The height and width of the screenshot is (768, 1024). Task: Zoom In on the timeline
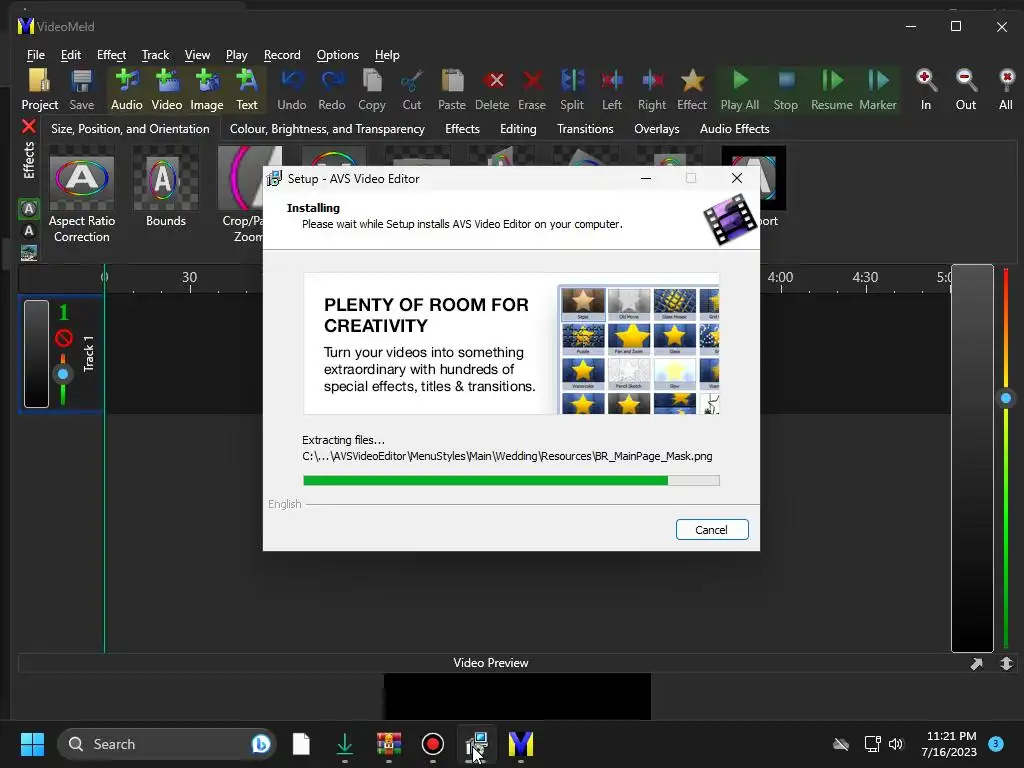click(x=926, y=89)
